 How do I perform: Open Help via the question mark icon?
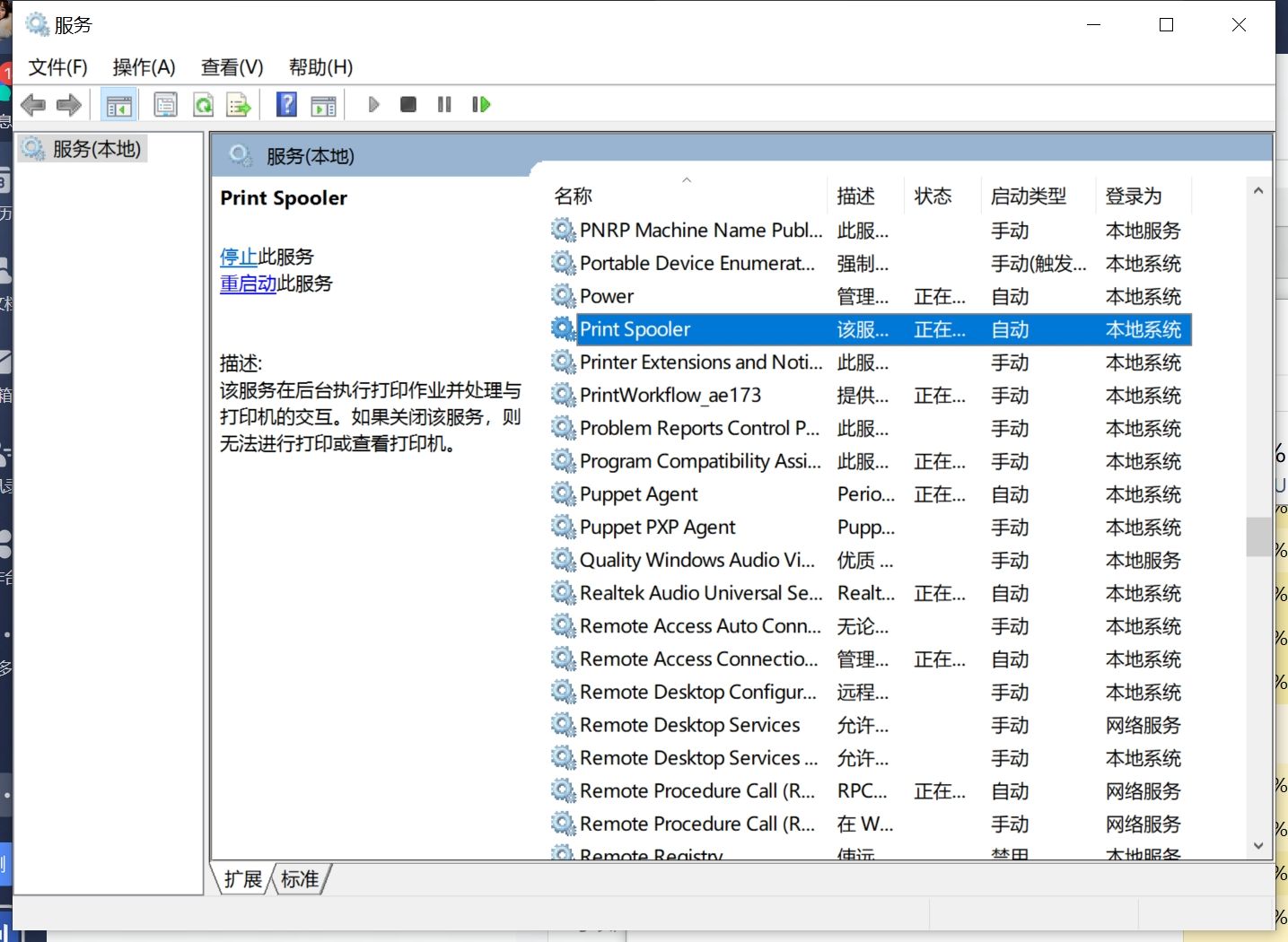(286, 104)
